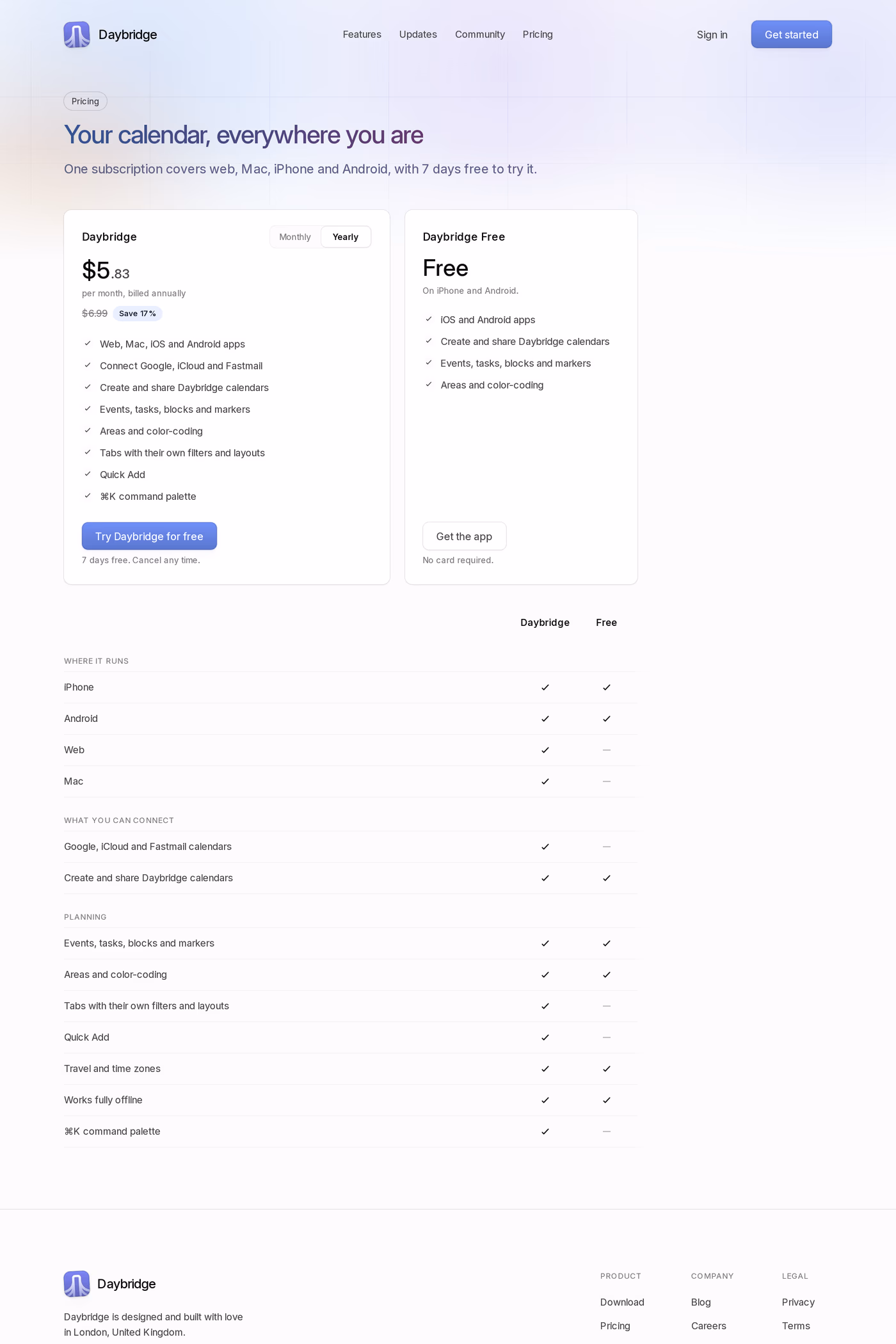Click the Get the app button

[x=464, y=536]
